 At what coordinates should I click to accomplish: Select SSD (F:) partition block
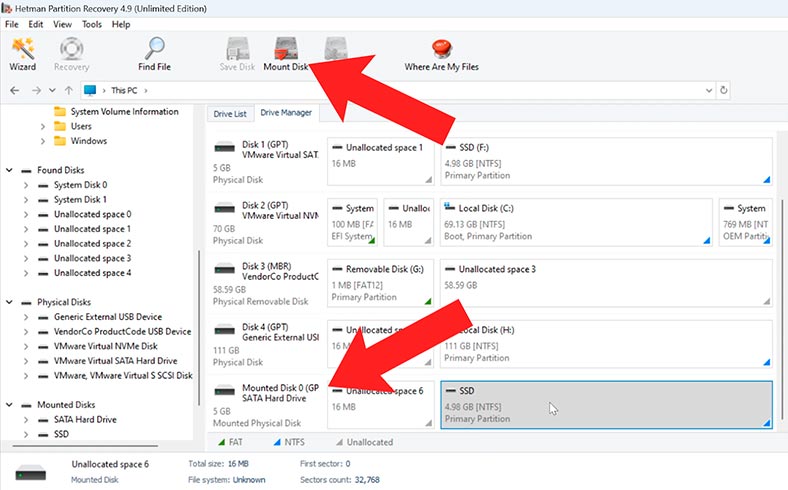606,161
